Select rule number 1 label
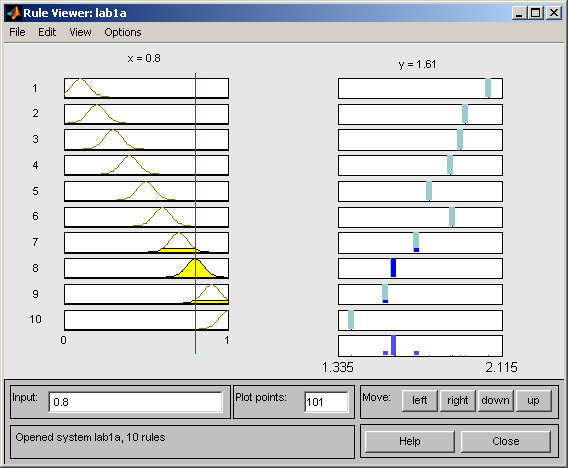This screenshot has width=568, height=468. (35, 88)
